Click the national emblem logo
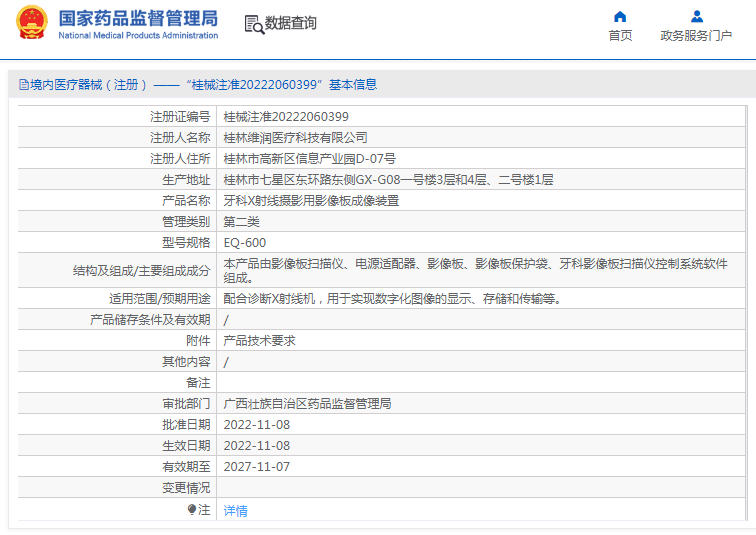 (x=32, y=22)
